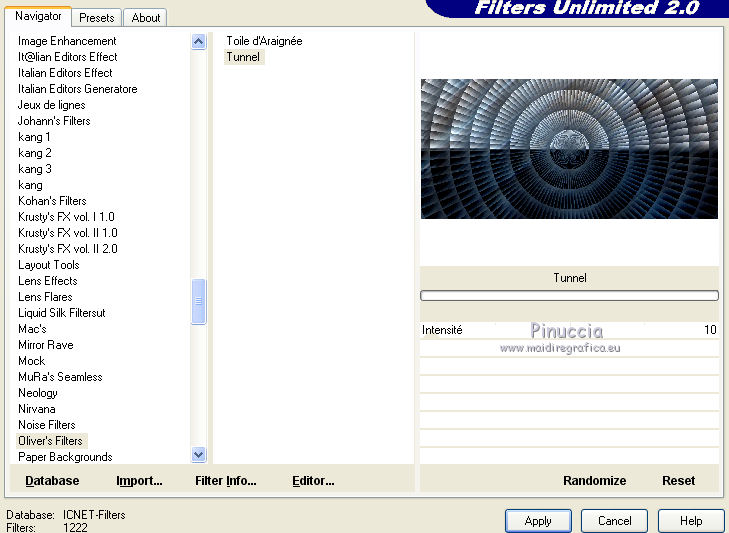Image resolution: width=729 pixels, height=533 pixels.
Task: Select Lens Effects category
Action: [x=47, y=281]
